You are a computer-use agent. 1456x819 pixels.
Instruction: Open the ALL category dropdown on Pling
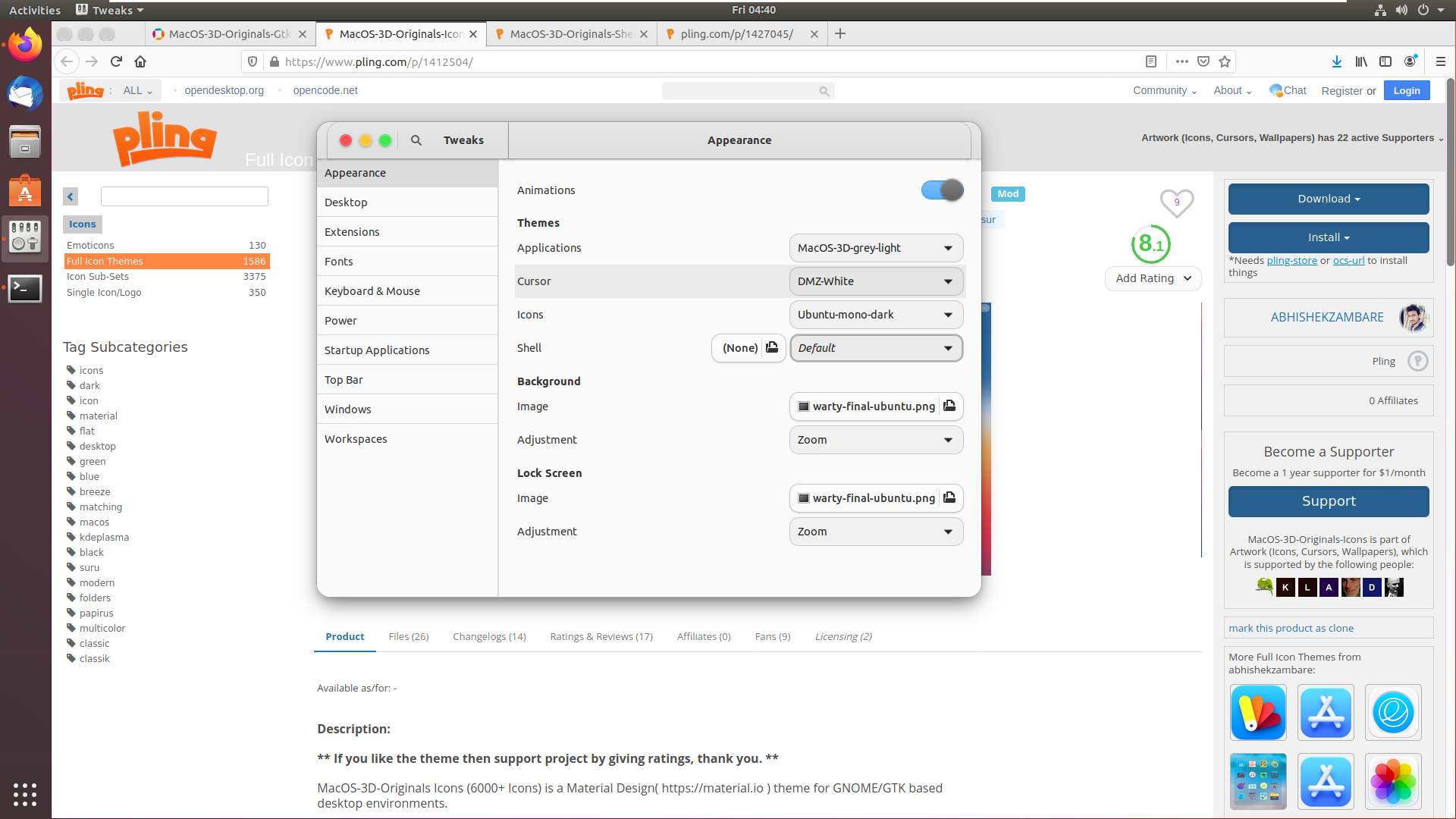[x=138, y=90]
